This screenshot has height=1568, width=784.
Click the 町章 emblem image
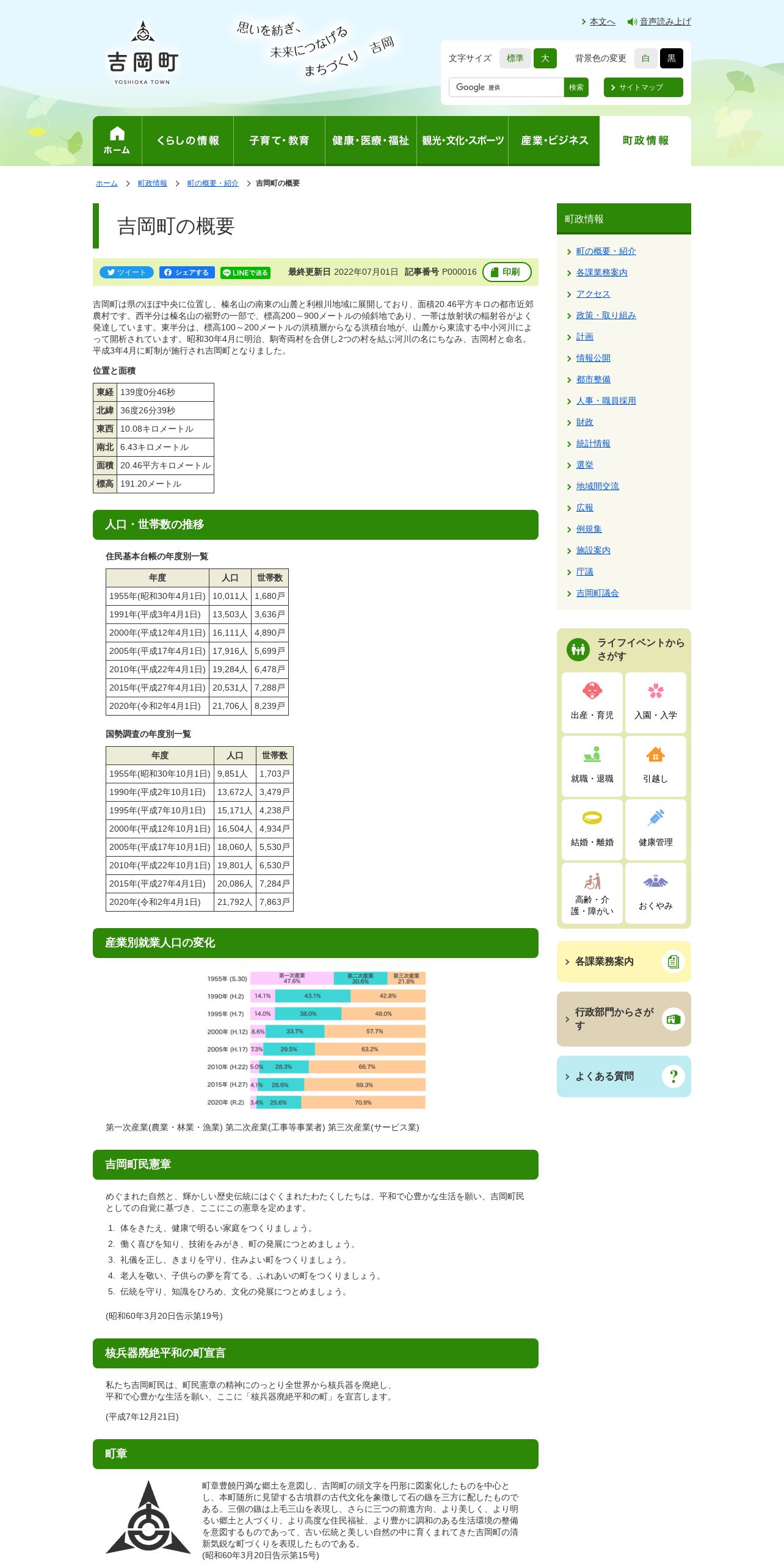coord(148,1517)
